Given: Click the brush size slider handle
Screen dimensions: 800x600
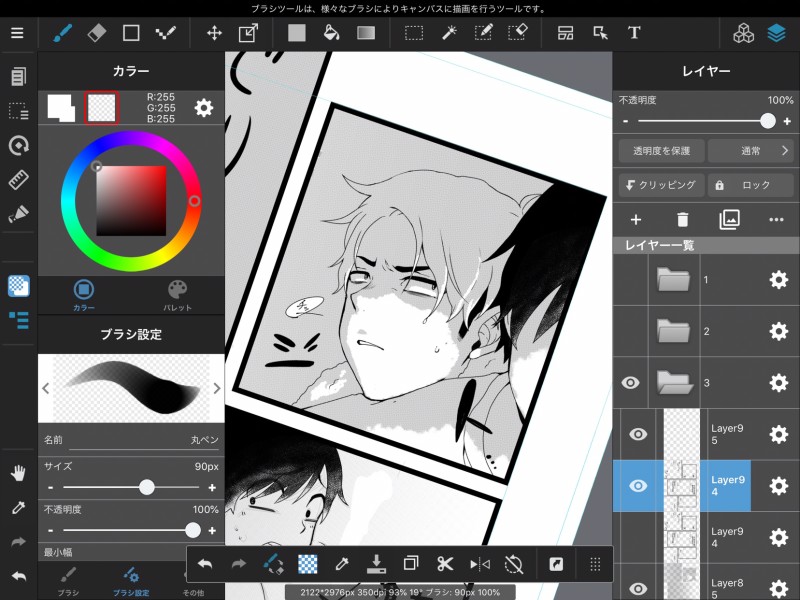Looking at the screenshot, I should (x=146, y=487).
